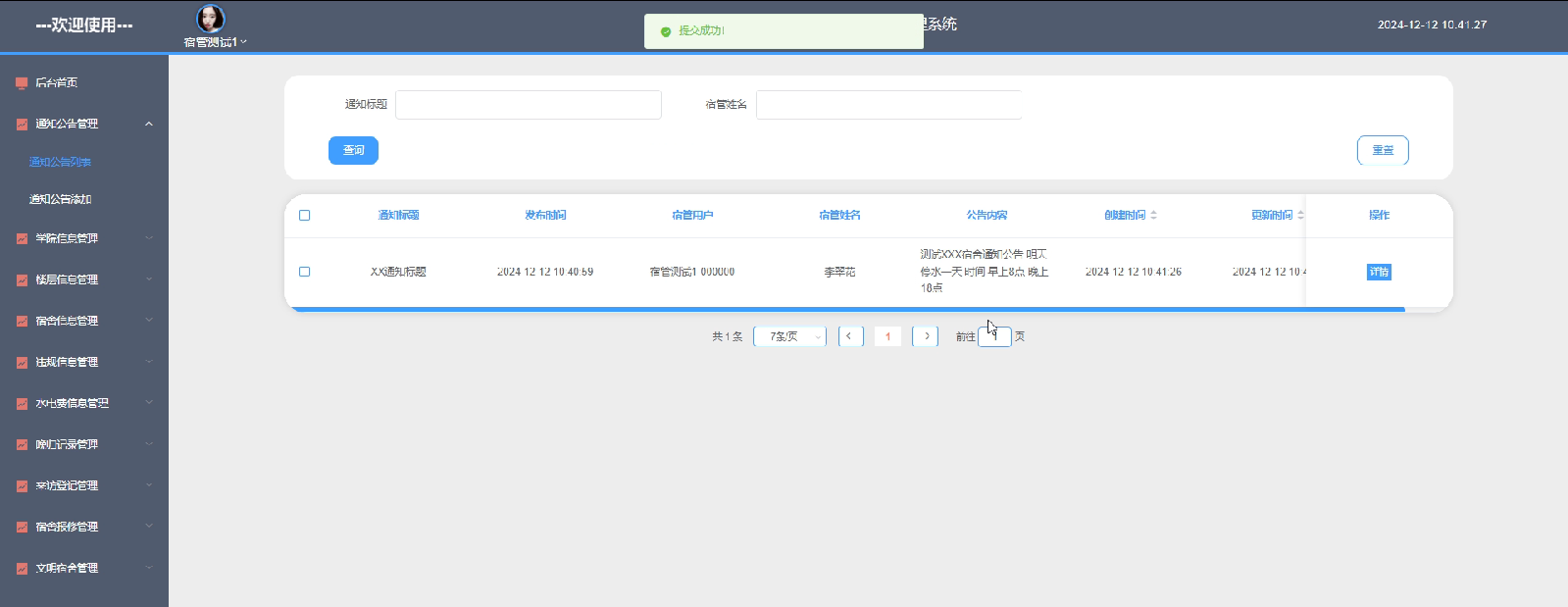The image size is (1568, 607).
Task: Click the 学院信息管理 chart icon
Action: pos(22,238)
